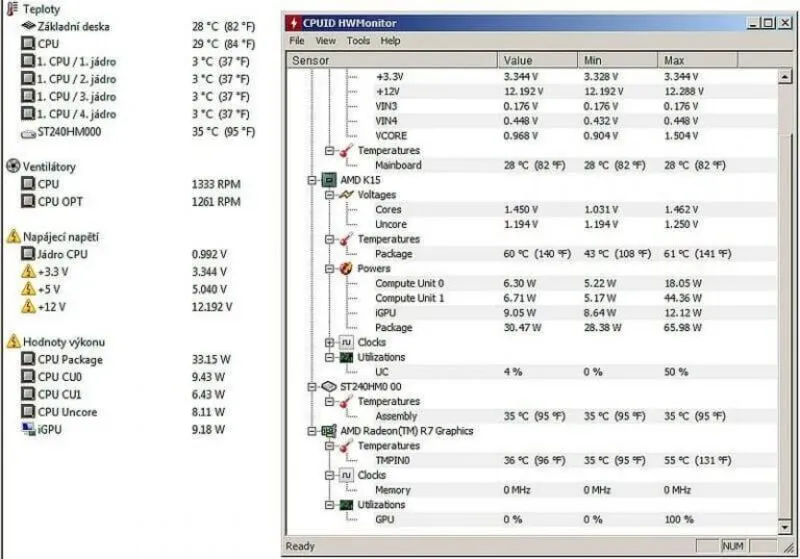Click the iGPU monitor icon in left panel
This screenshot has width=800, height=559.
tap(29, 429)
